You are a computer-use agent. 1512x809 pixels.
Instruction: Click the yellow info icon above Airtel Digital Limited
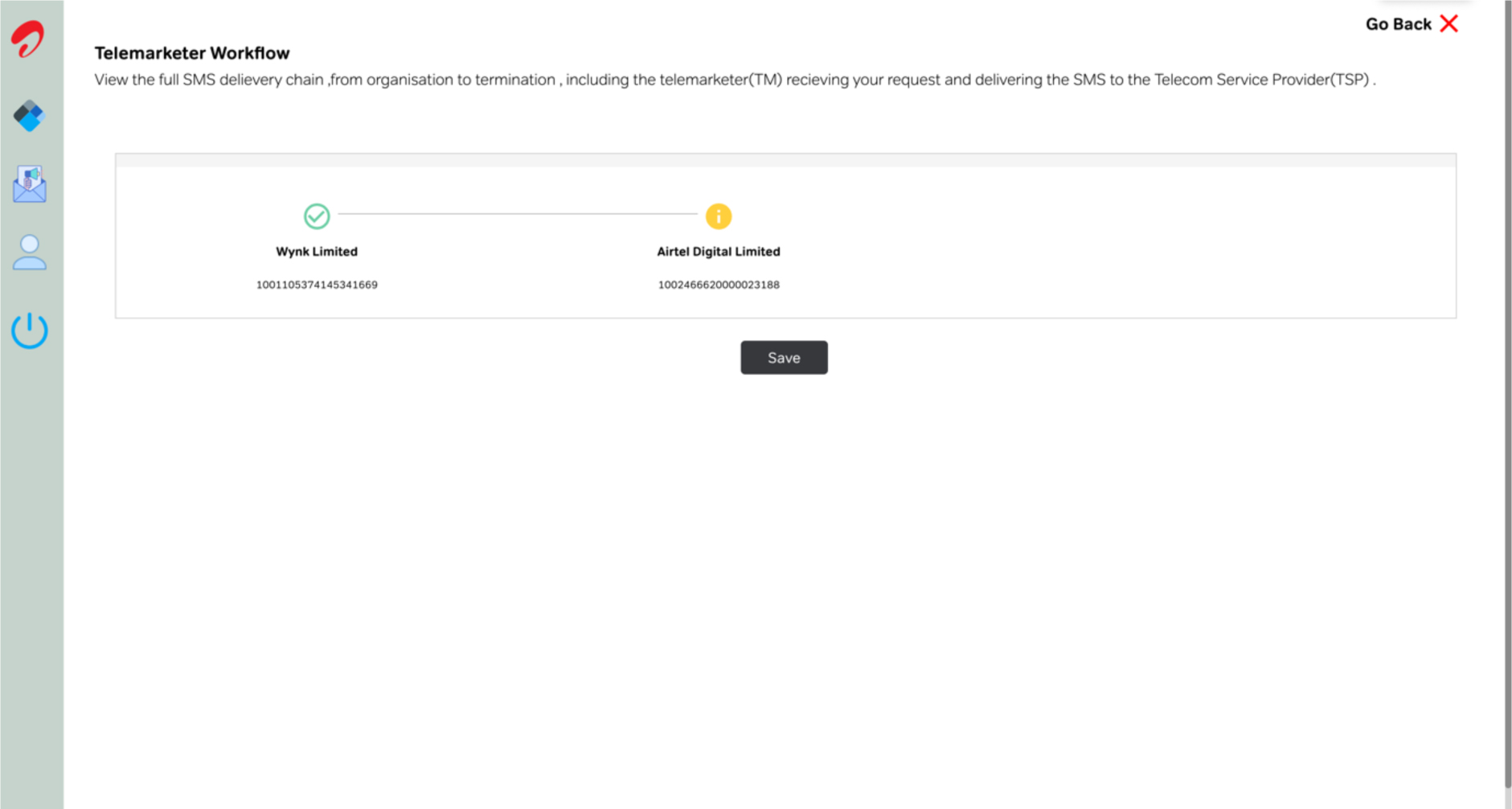point(719,216)
